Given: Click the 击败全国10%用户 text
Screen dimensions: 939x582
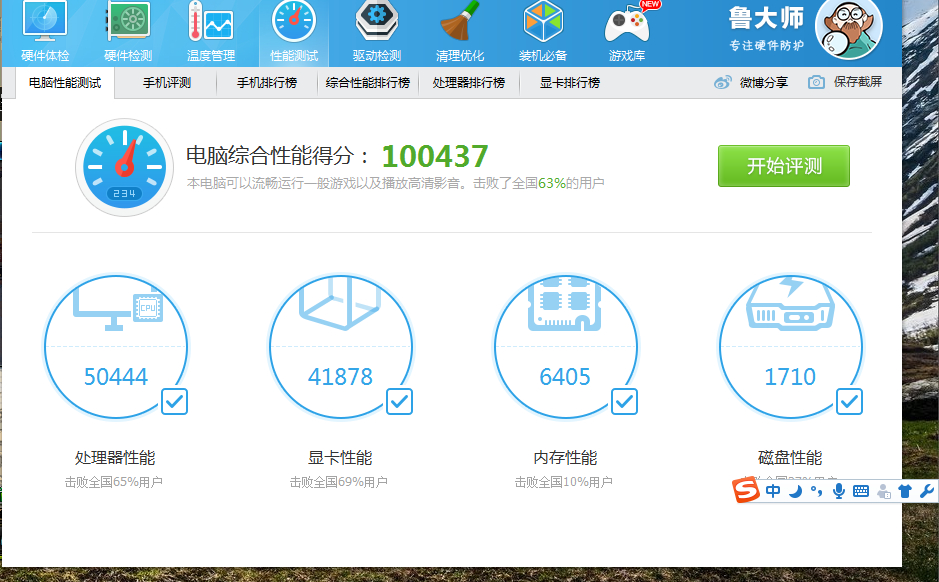Looking at the screenshot, I should click(564, 482).
